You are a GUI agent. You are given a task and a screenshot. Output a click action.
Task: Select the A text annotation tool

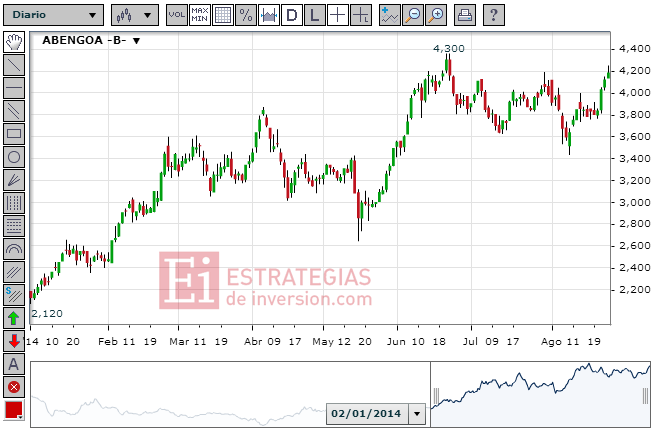(14, 364)
